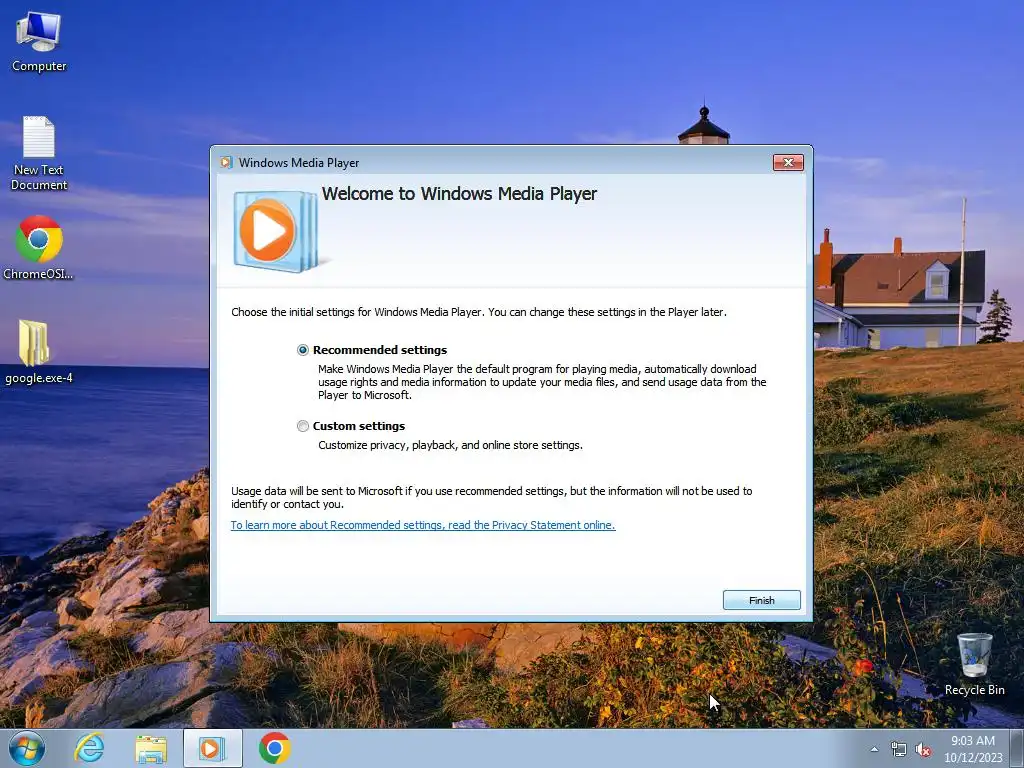Click the Windows Media Player title bar icon
Viewport: 1024px width, 768px height.
point(227,163)
